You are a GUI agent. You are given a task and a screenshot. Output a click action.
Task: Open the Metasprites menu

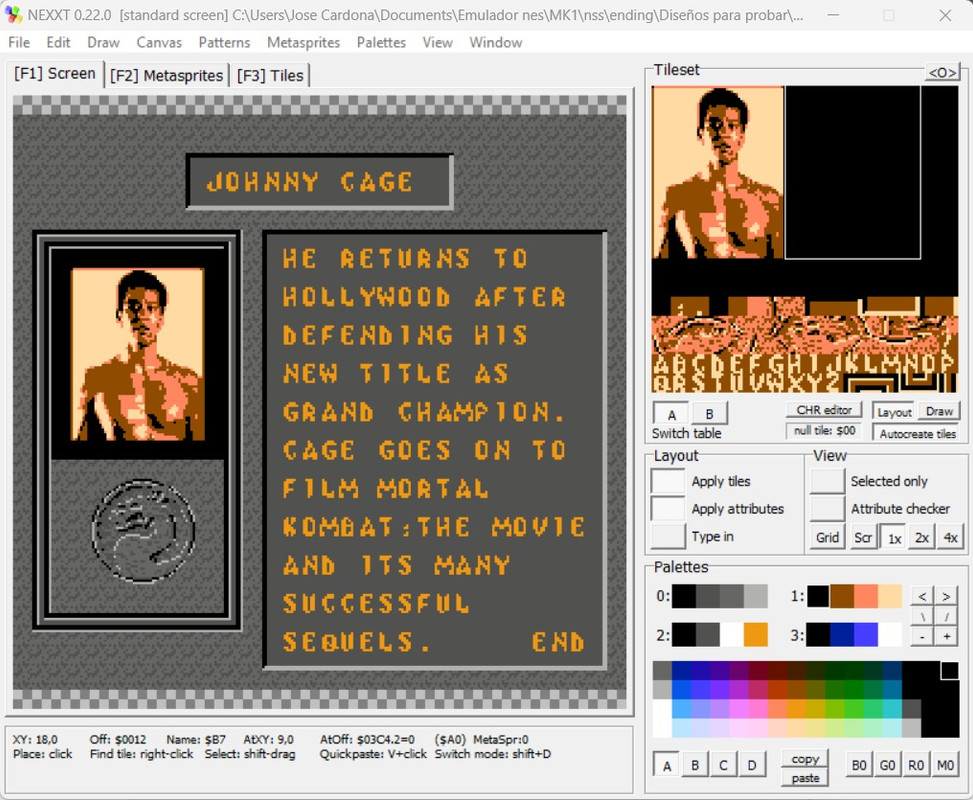click(x=303, y=42)
